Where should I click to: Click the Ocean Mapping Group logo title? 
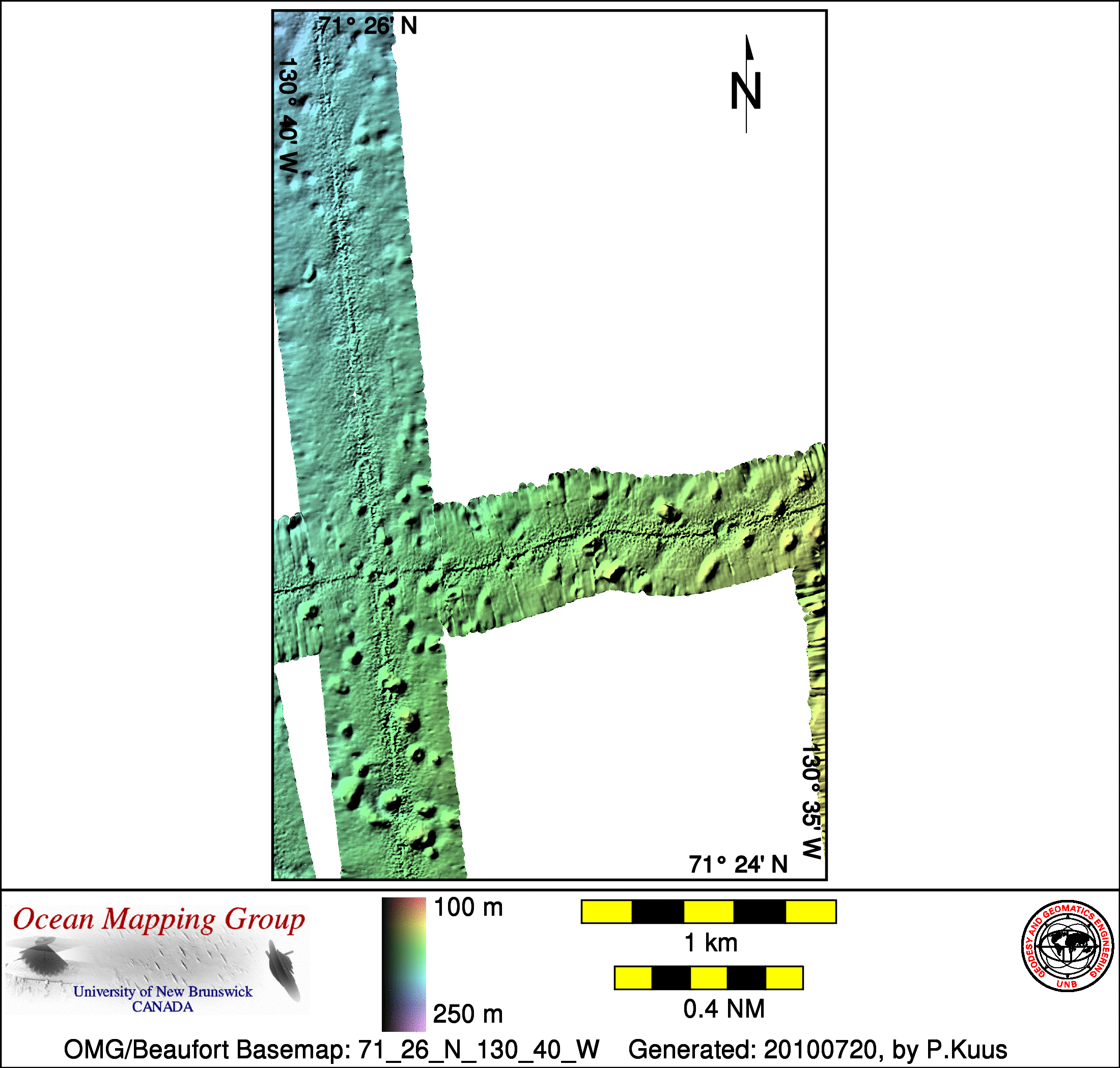pos(159,919)
